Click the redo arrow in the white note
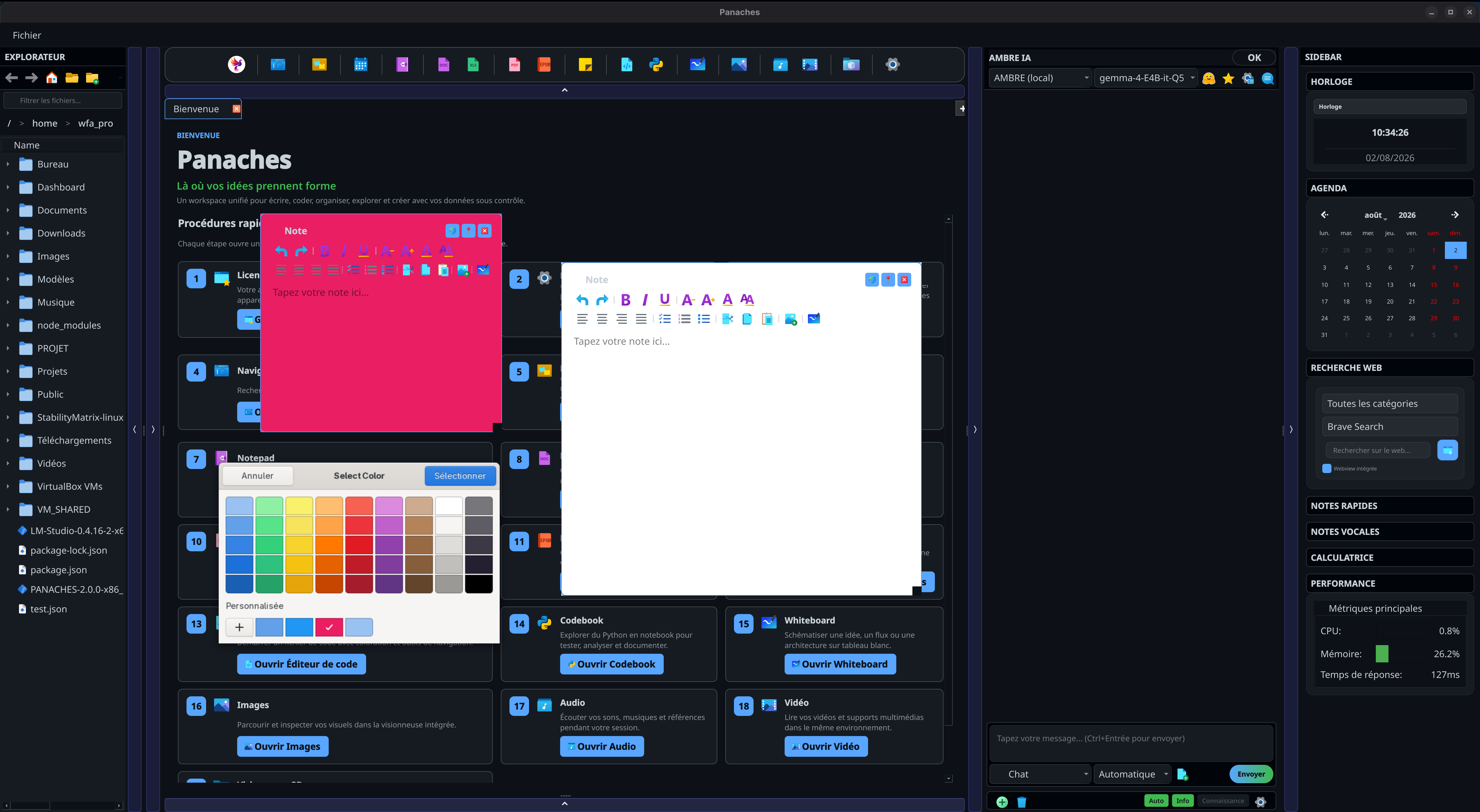The height and width of the screenshot is (812, 1480). [x=602, y=300]
